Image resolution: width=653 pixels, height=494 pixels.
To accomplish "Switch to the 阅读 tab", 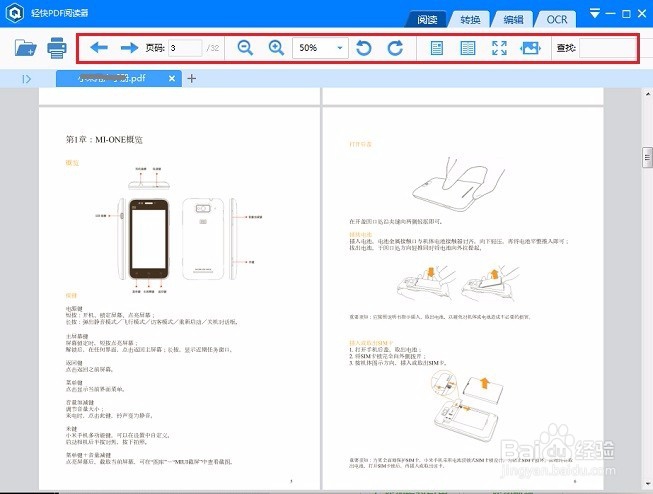I will coord(427,19).
